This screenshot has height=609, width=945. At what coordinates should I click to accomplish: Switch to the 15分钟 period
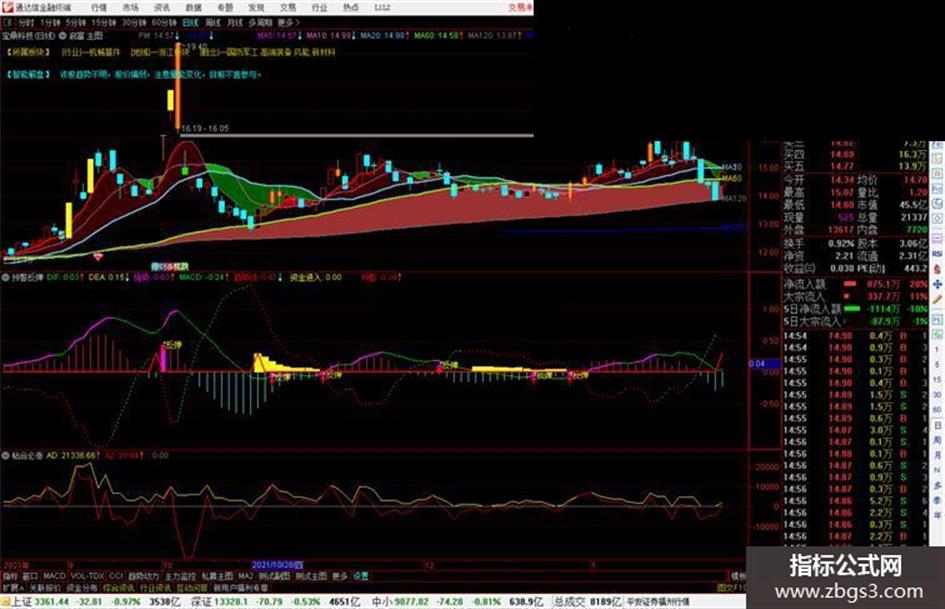(x=104, y=23)
